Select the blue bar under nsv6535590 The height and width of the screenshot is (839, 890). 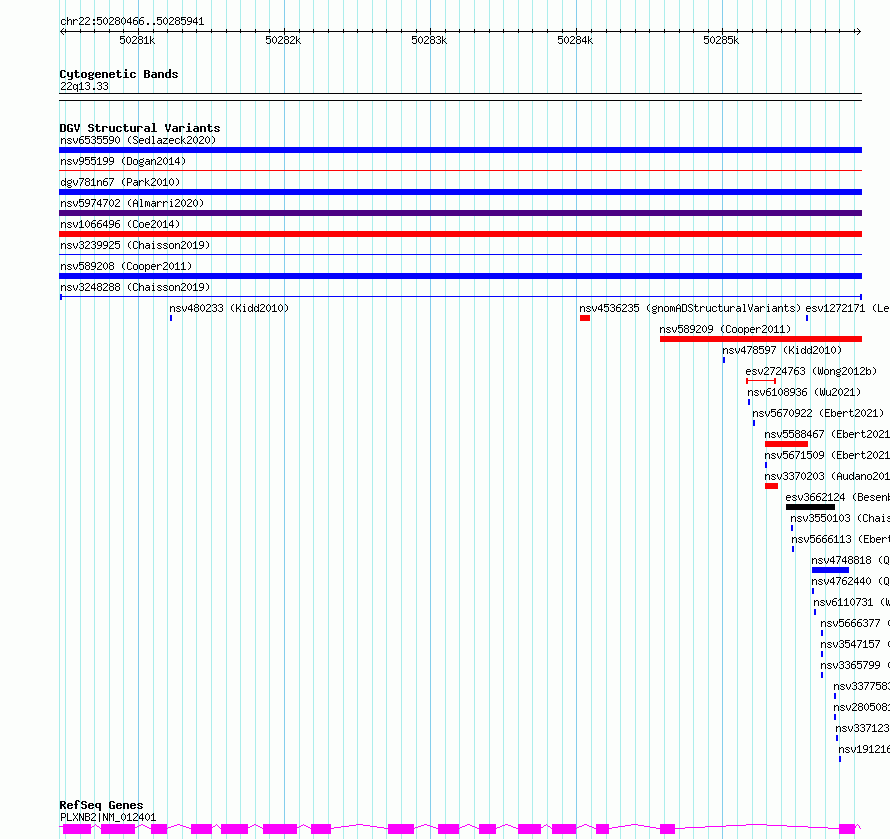pos(460,150)
